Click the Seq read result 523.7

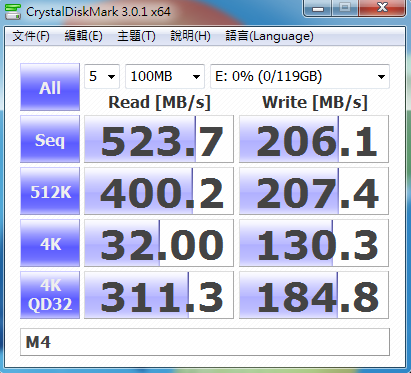coord(159,139)
